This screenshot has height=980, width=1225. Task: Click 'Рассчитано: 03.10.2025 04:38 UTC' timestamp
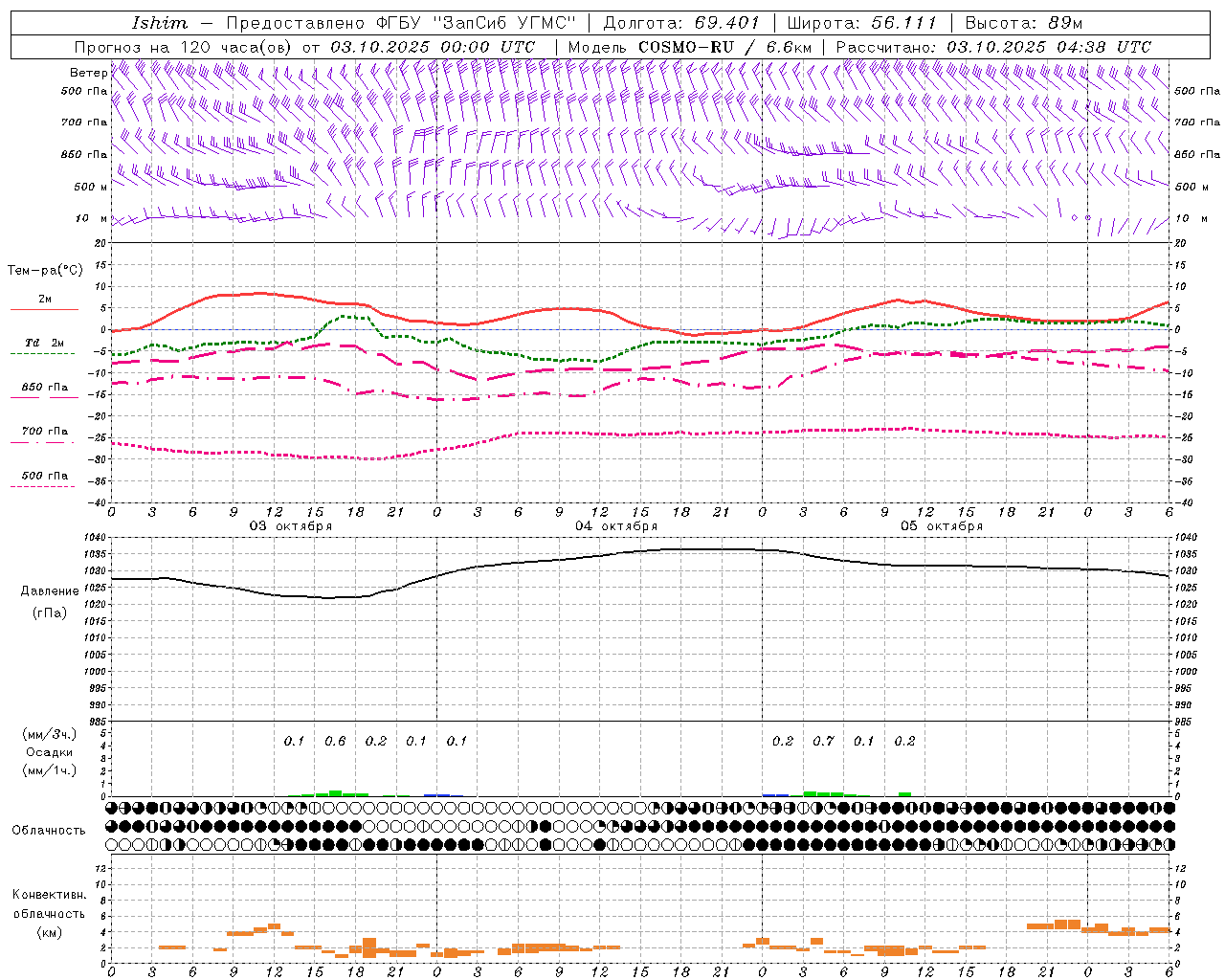[x=993, y=47]
